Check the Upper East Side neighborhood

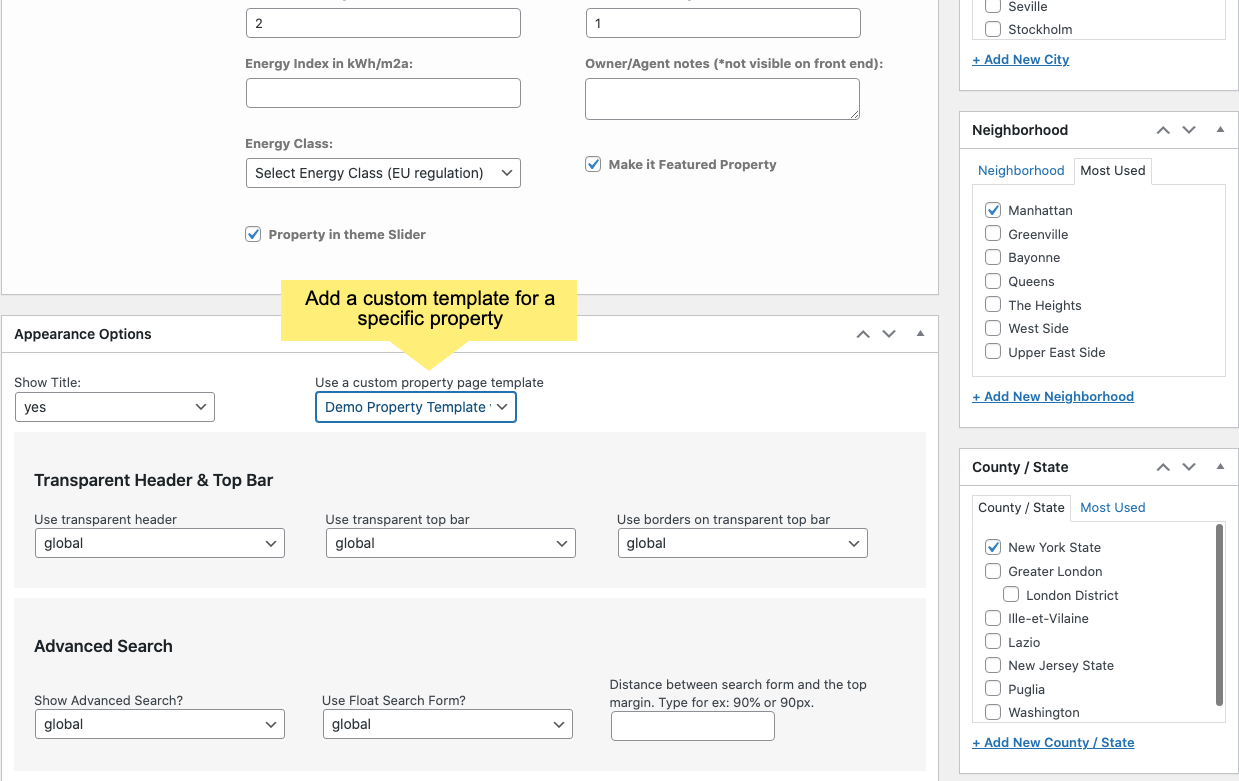point(993,352)
